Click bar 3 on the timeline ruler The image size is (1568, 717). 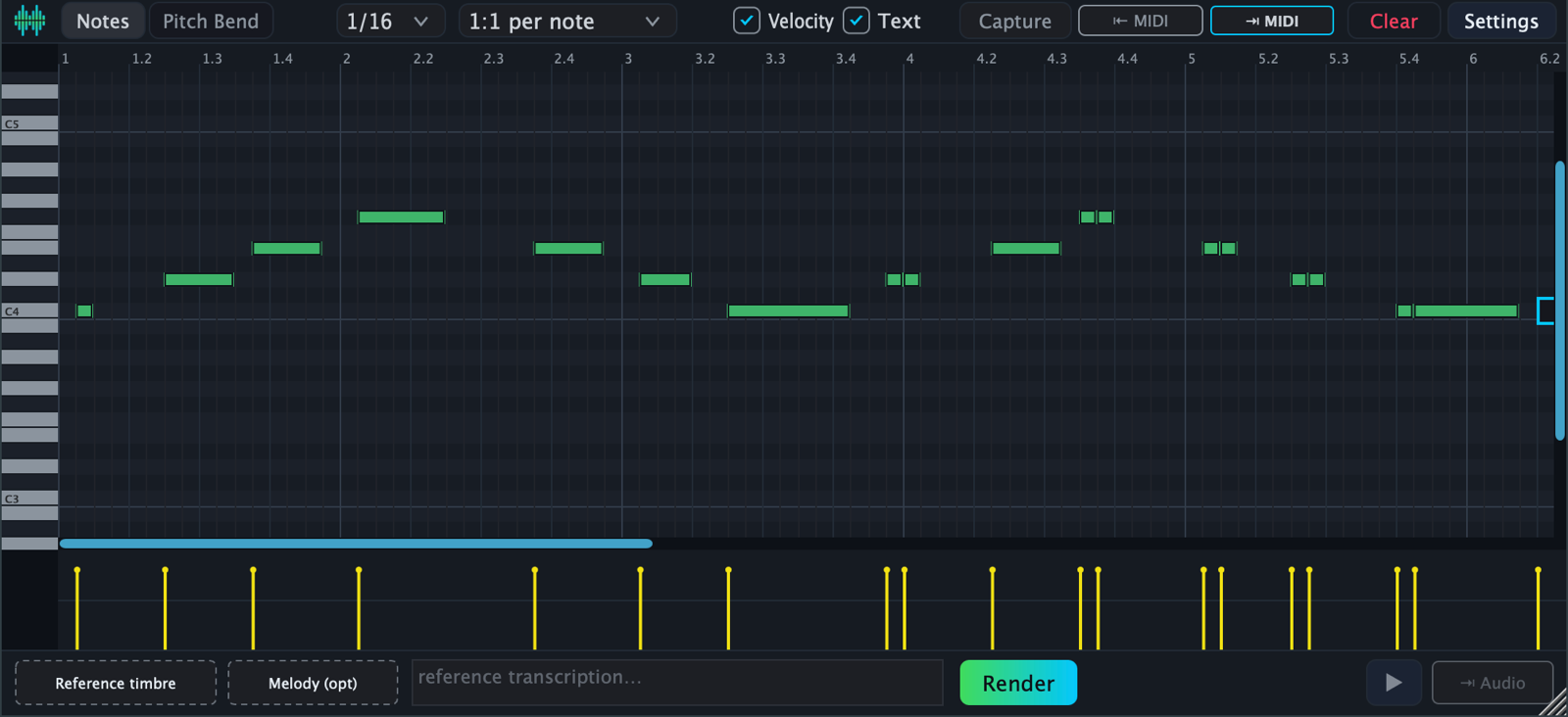coord(628,59)
